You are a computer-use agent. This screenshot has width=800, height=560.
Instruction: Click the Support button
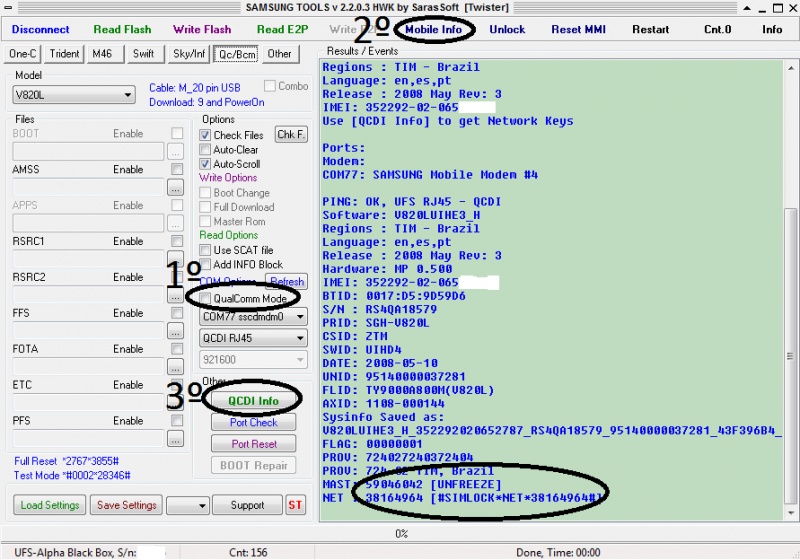point(247,505)
